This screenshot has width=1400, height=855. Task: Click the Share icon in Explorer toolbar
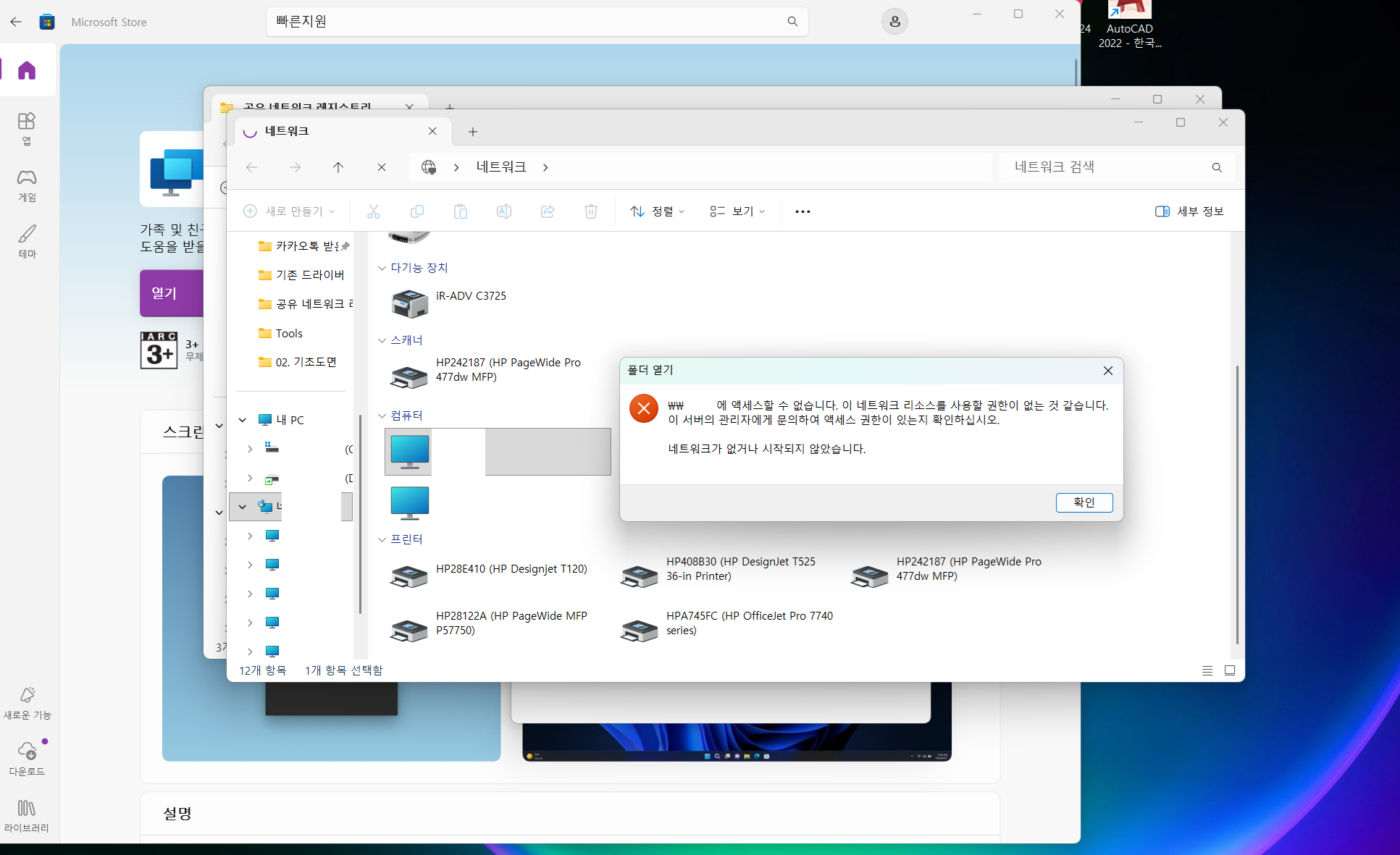(x=548, y=211)
